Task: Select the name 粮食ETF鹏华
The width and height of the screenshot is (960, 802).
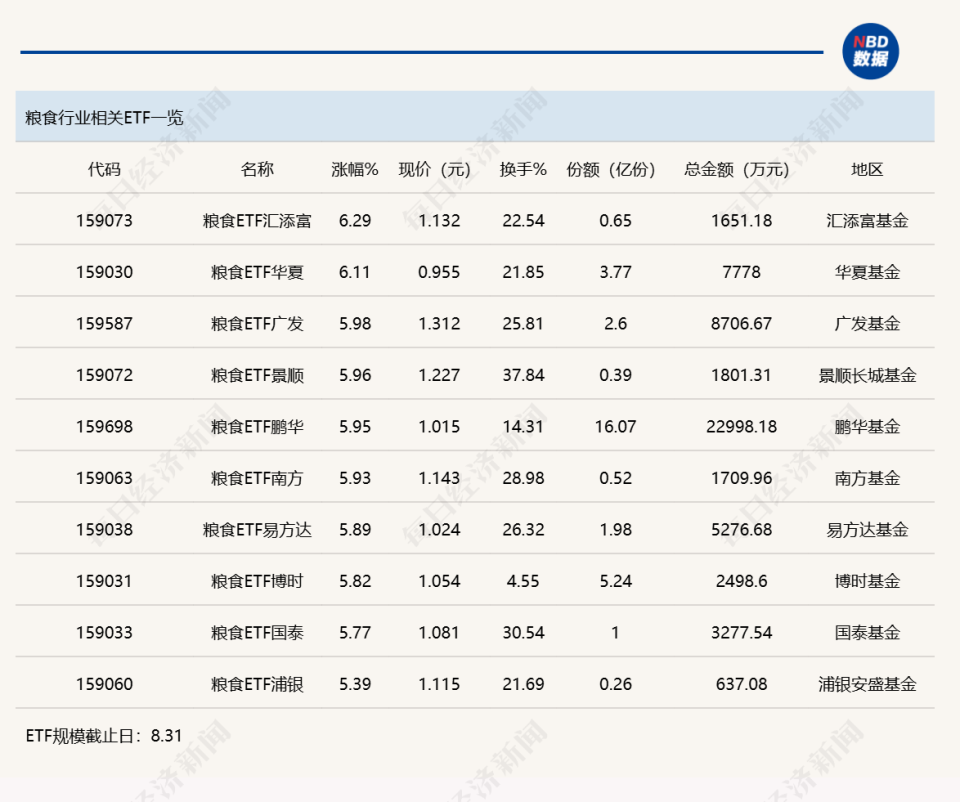Action: pos(257,426)
